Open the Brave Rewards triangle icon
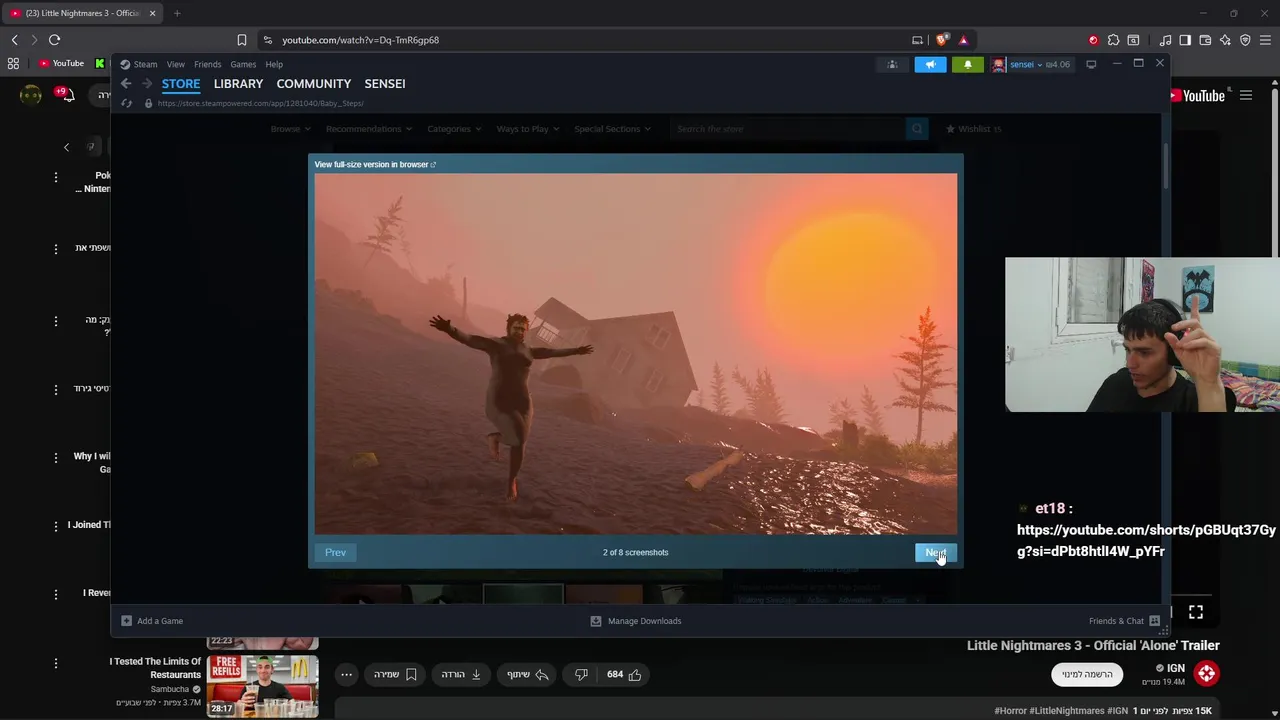The image size is (1280, 720). (963, 40)
